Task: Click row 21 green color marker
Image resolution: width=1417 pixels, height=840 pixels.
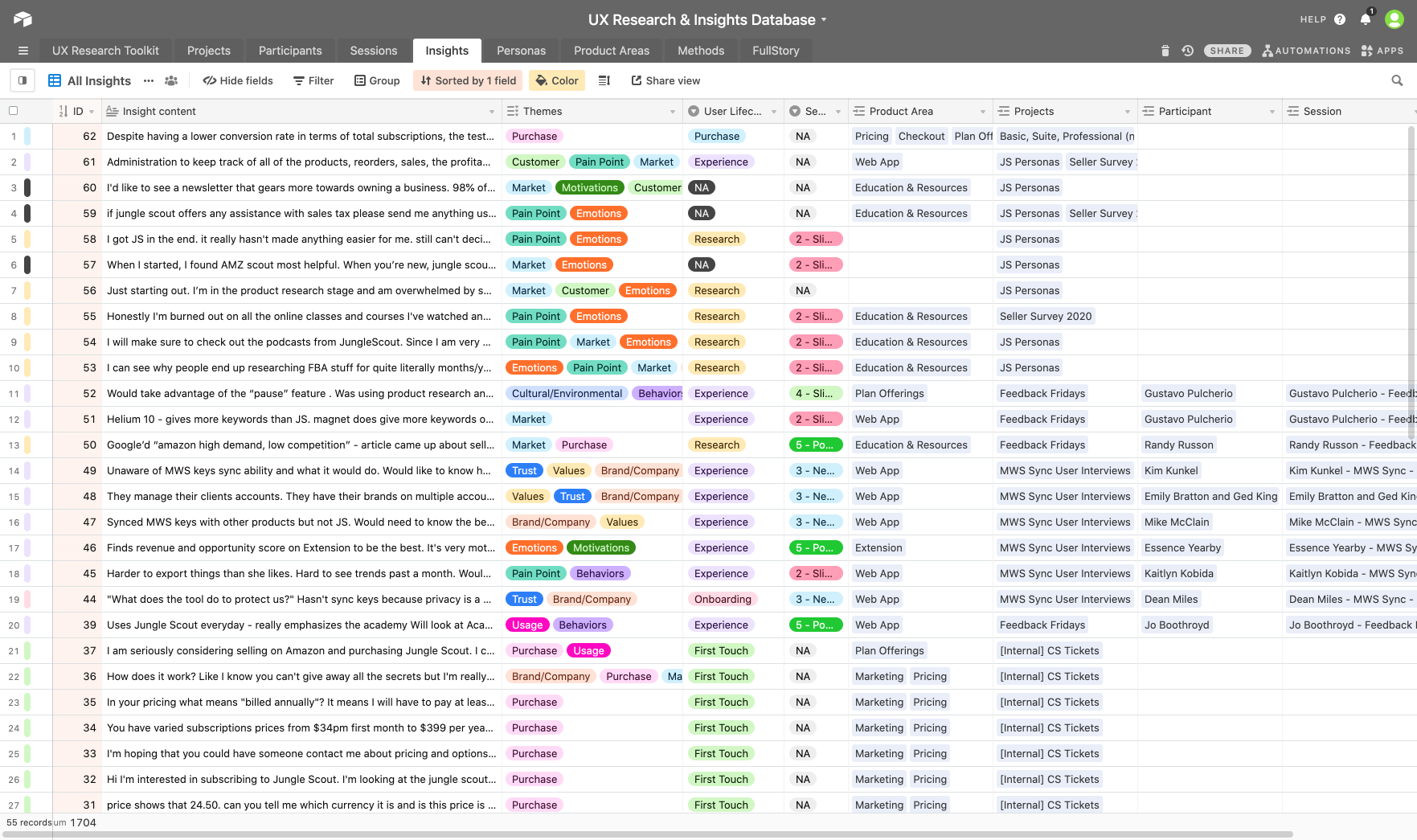Action: 27,651
